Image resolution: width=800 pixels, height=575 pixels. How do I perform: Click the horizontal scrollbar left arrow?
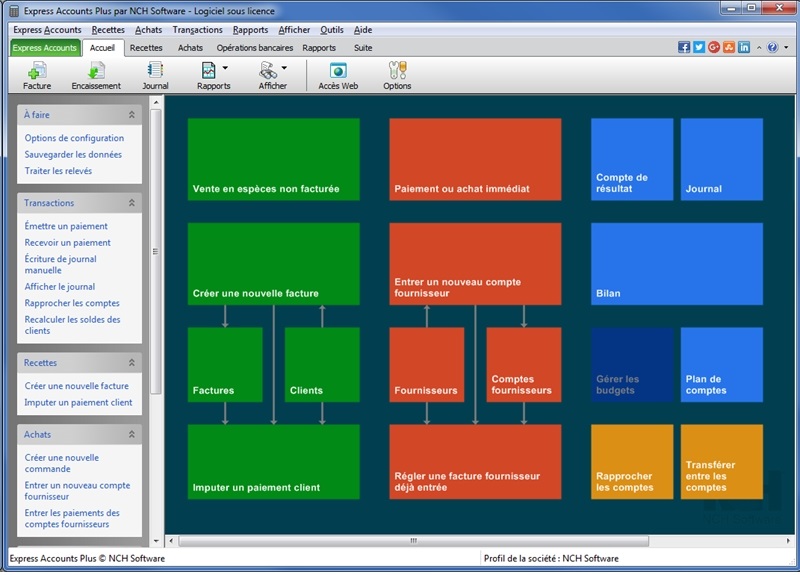tap(171, 541)
